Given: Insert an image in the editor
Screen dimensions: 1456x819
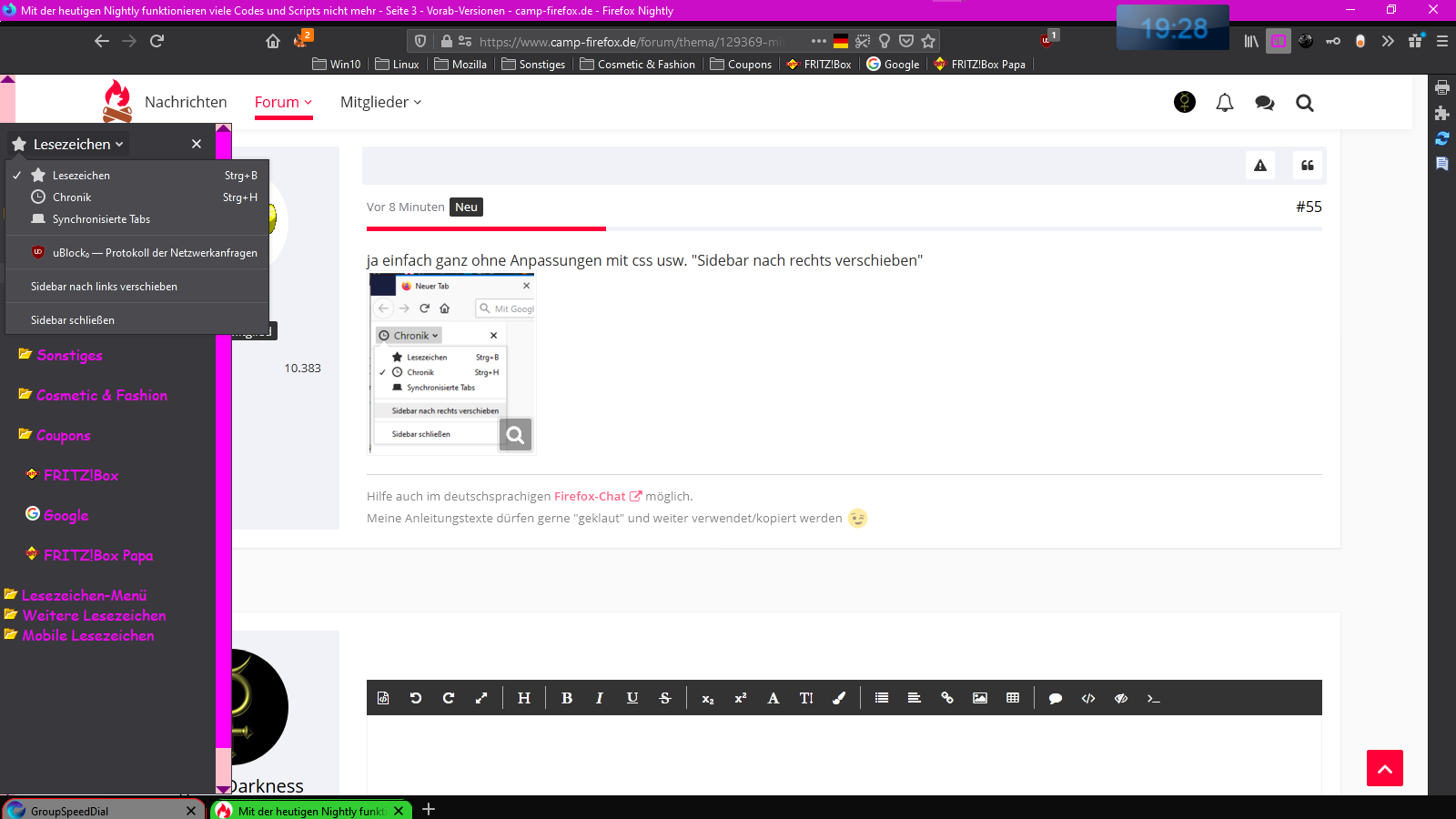Looking at the screenshot, I should click(980, 698).
